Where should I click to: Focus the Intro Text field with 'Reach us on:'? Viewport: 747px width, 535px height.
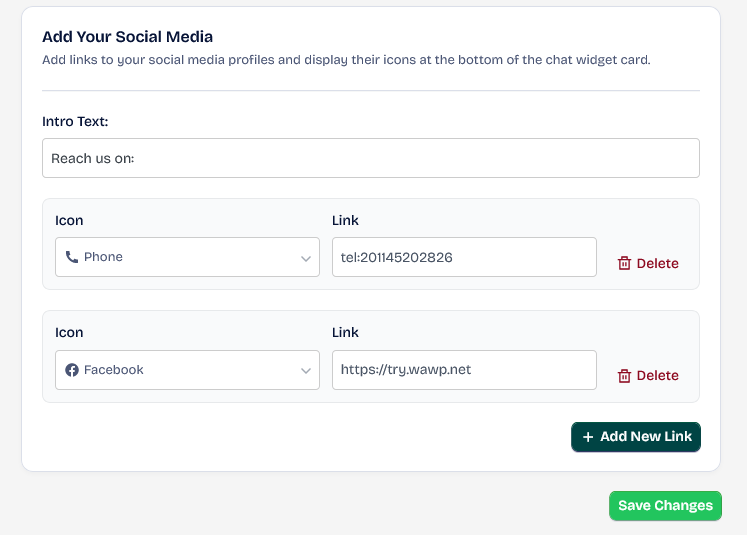click(370, 158)
